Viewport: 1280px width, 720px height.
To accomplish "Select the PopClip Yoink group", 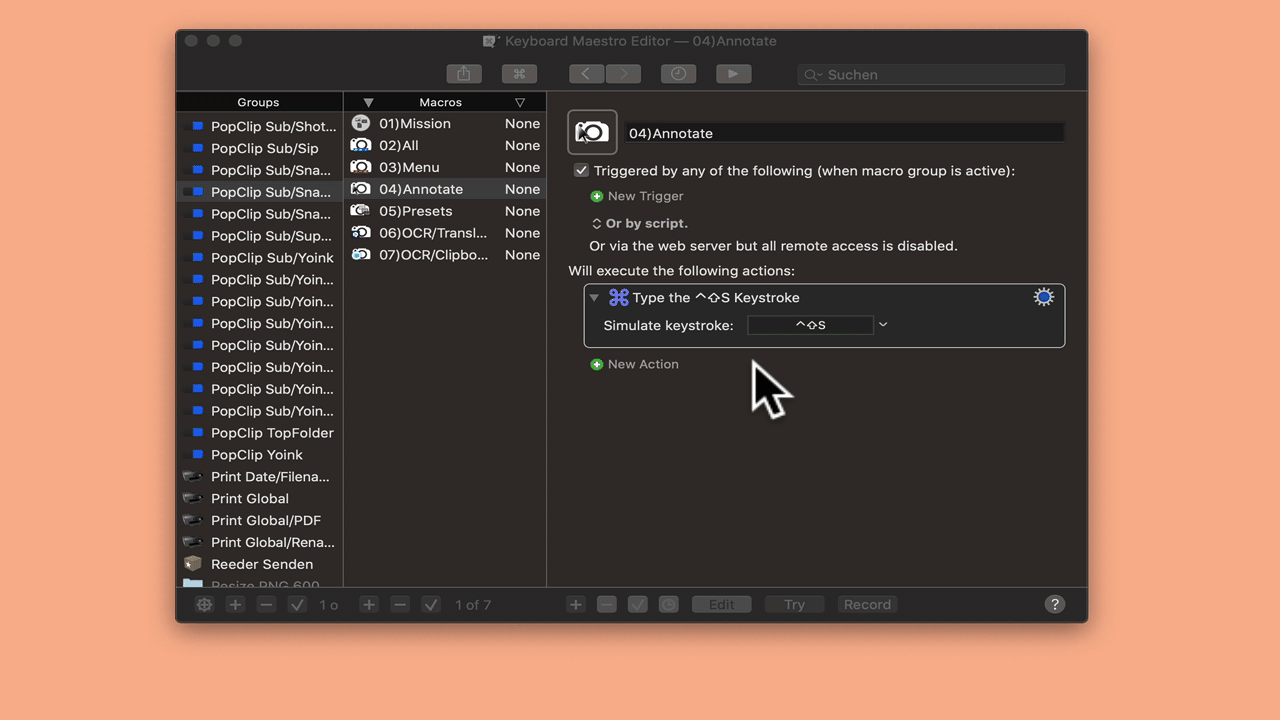I will (x=260, y=455).
